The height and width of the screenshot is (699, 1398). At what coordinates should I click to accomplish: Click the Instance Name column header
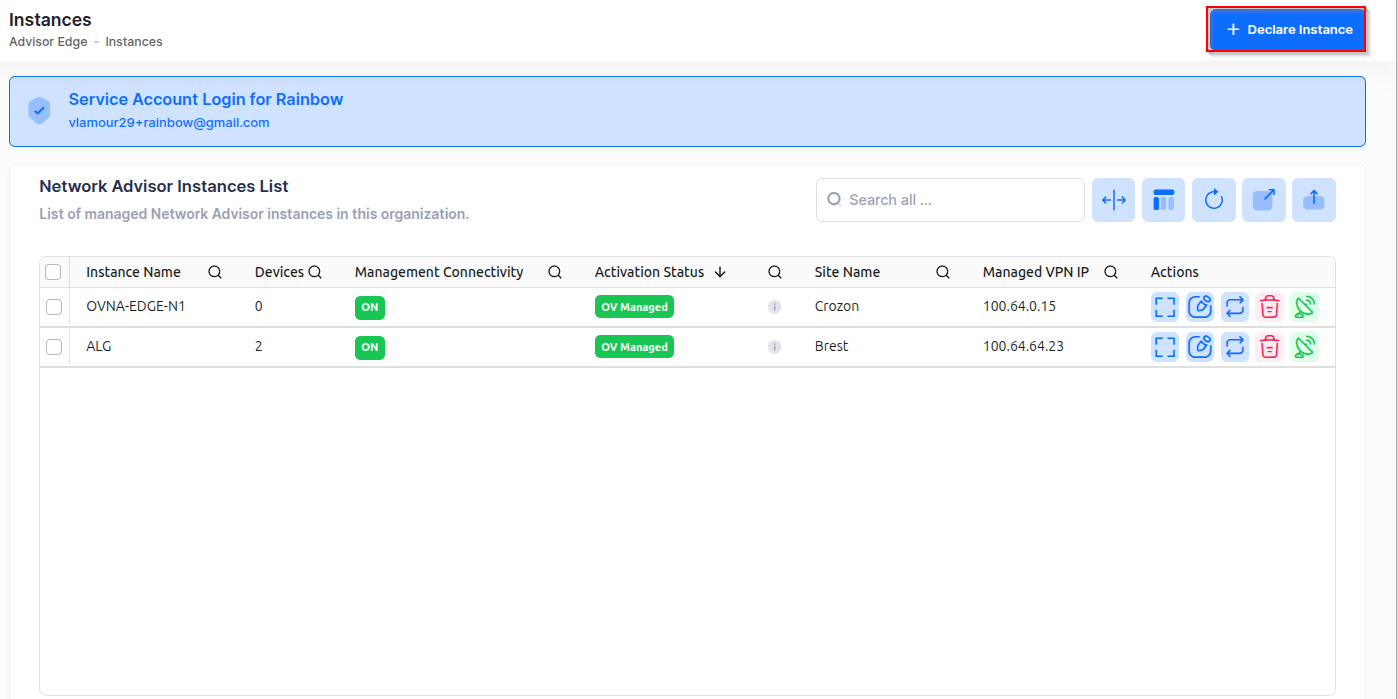pos(133,272)
